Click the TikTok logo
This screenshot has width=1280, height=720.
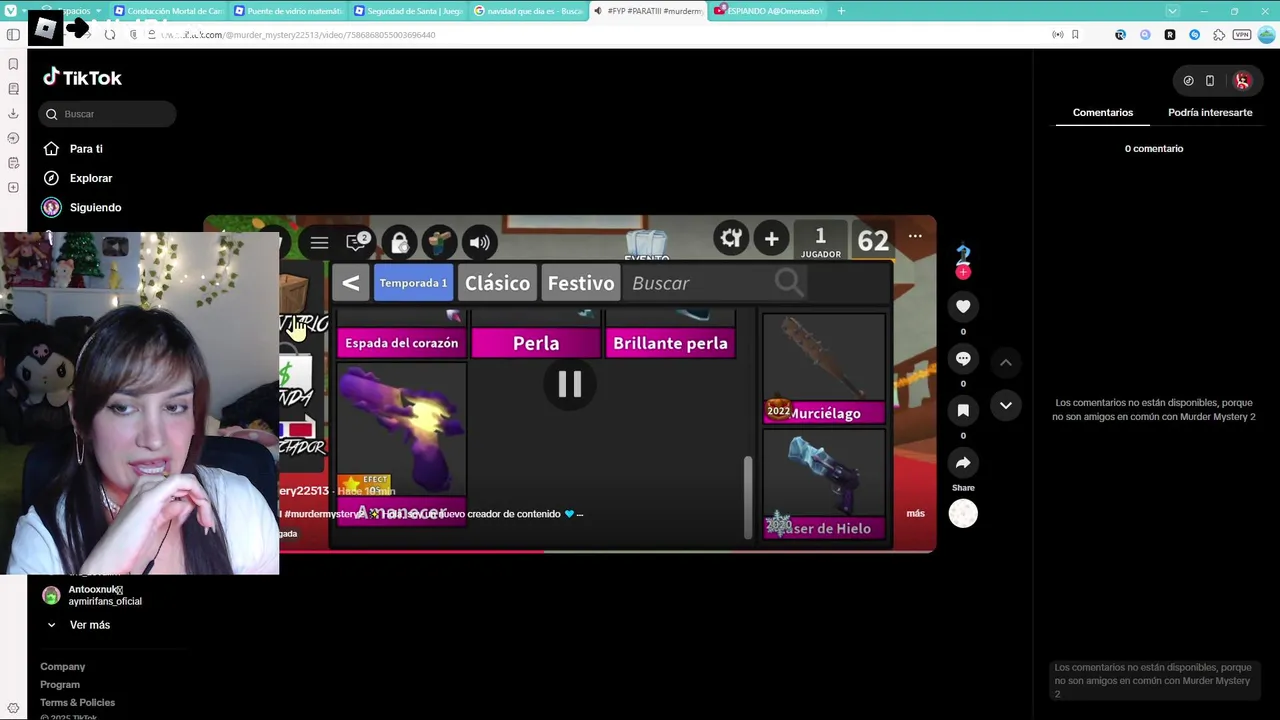pyautogui.click(x=82, y=78)
